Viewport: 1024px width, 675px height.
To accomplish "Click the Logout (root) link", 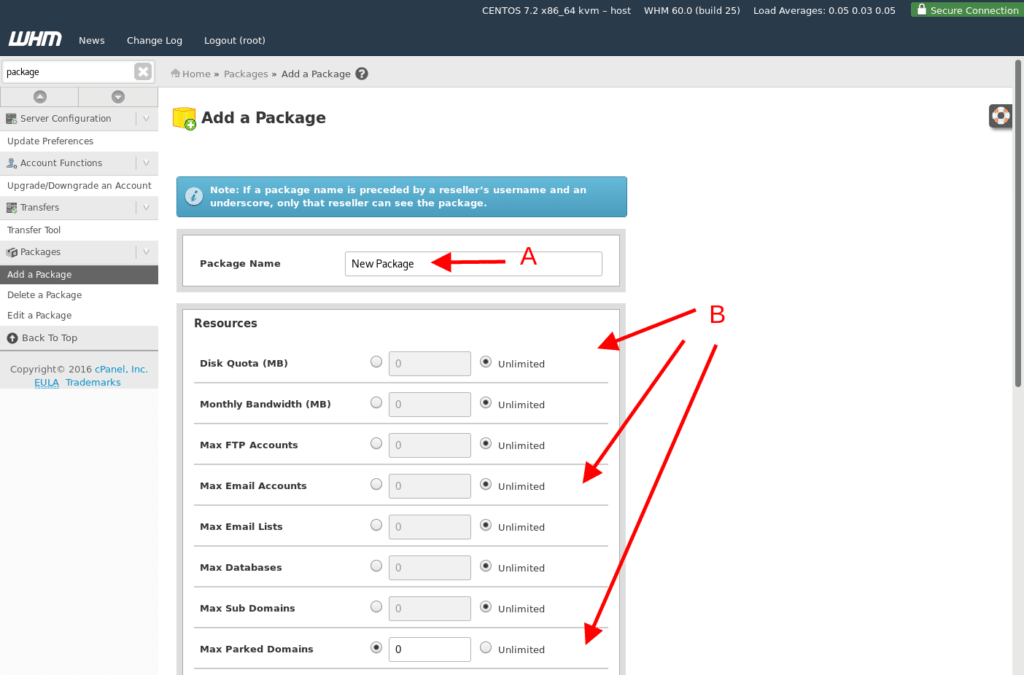I will pos(234,41).
